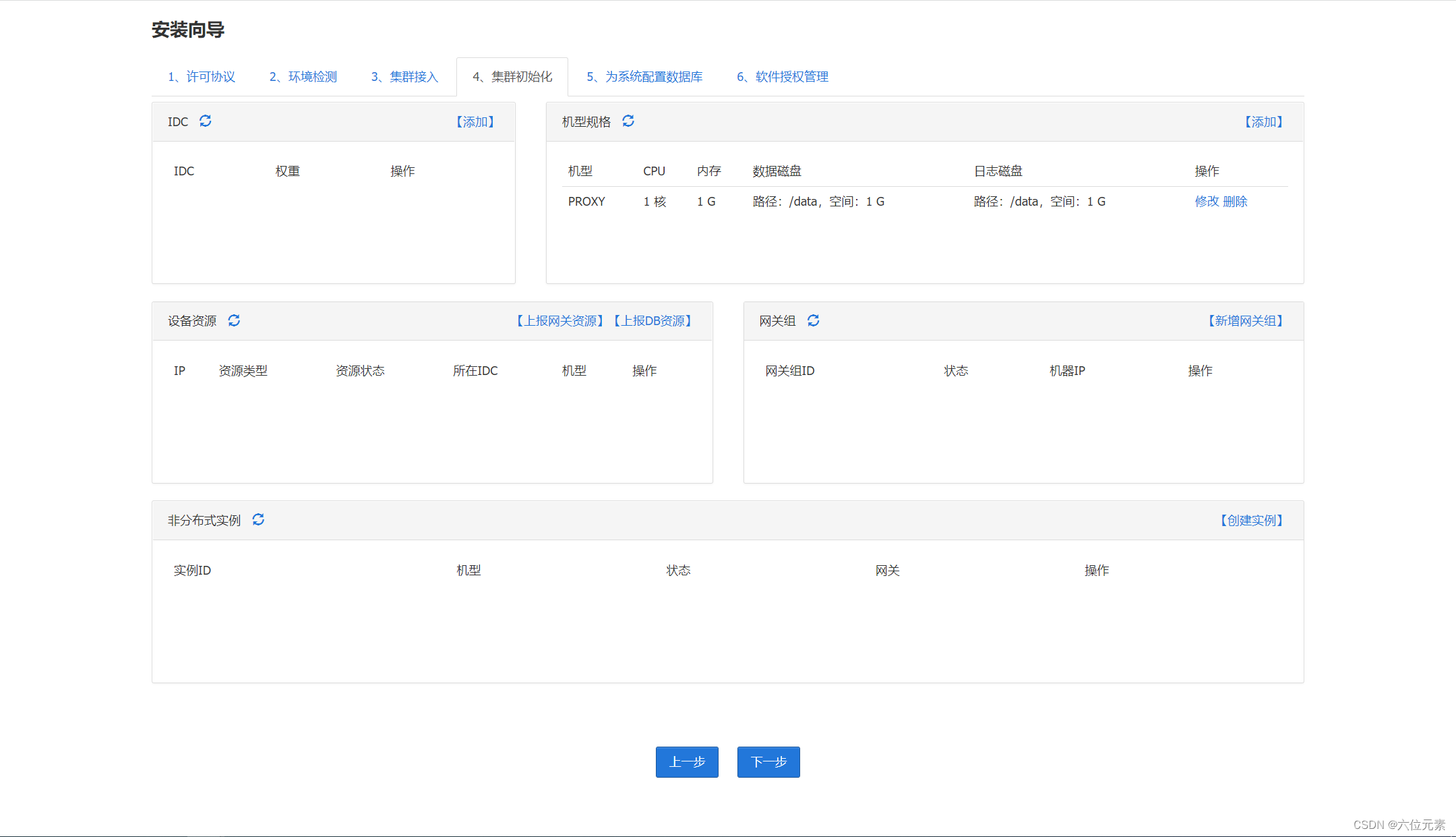Click 添加 link in IDC panel
Viewport: 1456px width, 837px height.
tap(475, 122)
